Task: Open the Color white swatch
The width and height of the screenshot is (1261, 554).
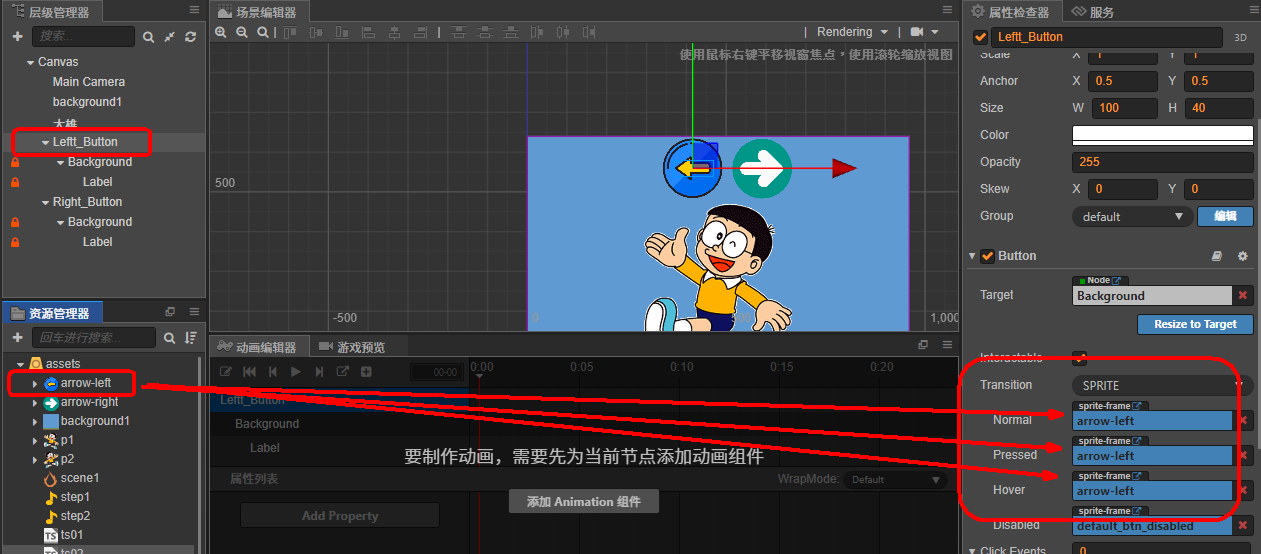Action: 1162,135
